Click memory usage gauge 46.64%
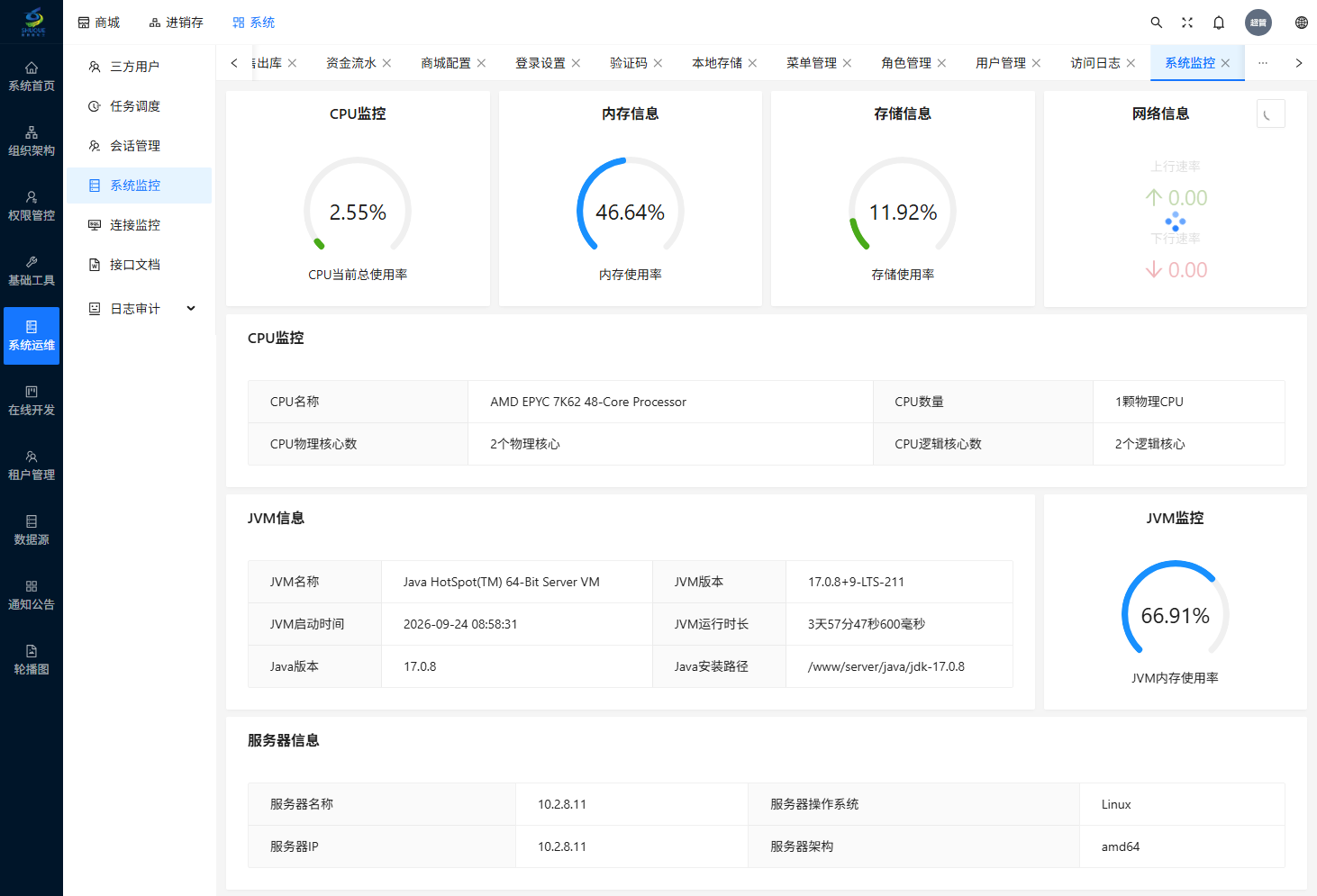 point(631,211)
